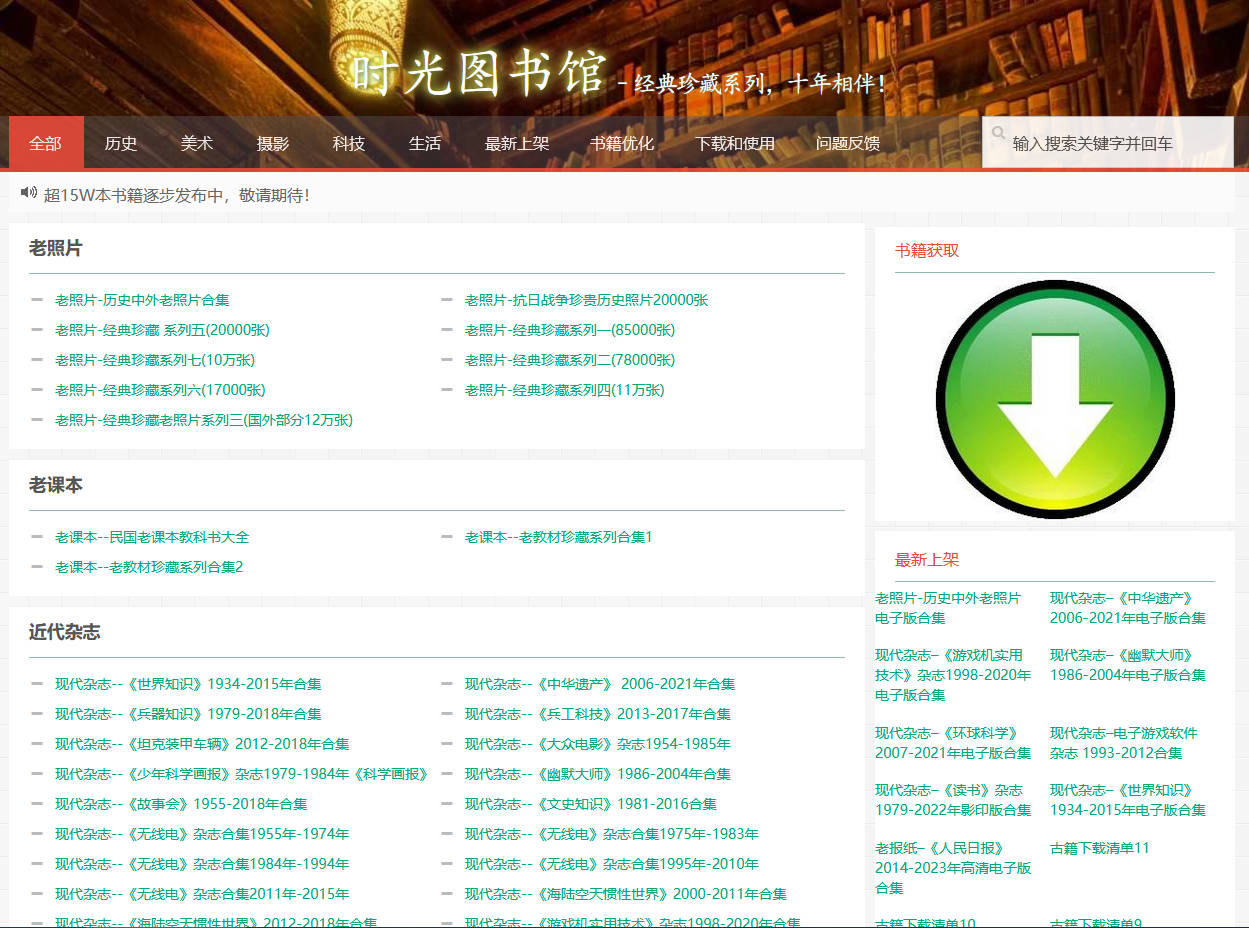This screenshot has height=928, width=1249.
Task: Switch to the 摄影 category tab
Action: 272,143
